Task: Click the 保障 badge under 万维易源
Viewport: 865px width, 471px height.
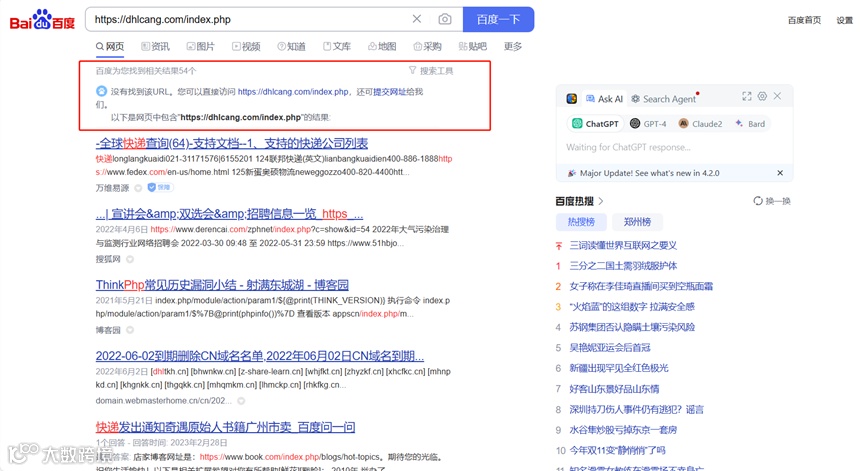Action: click(x=160, y=188)
